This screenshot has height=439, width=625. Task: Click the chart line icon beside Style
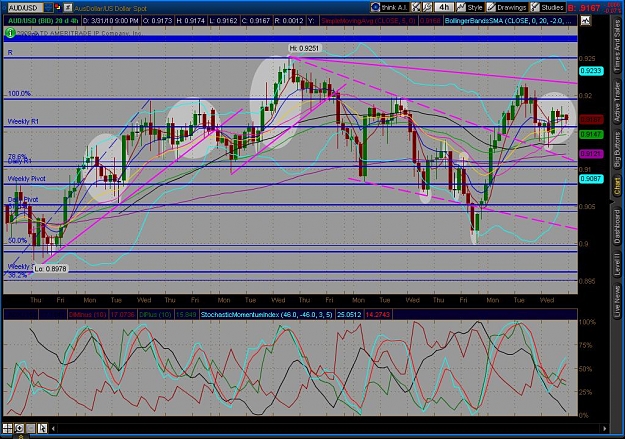pos(461,7)
